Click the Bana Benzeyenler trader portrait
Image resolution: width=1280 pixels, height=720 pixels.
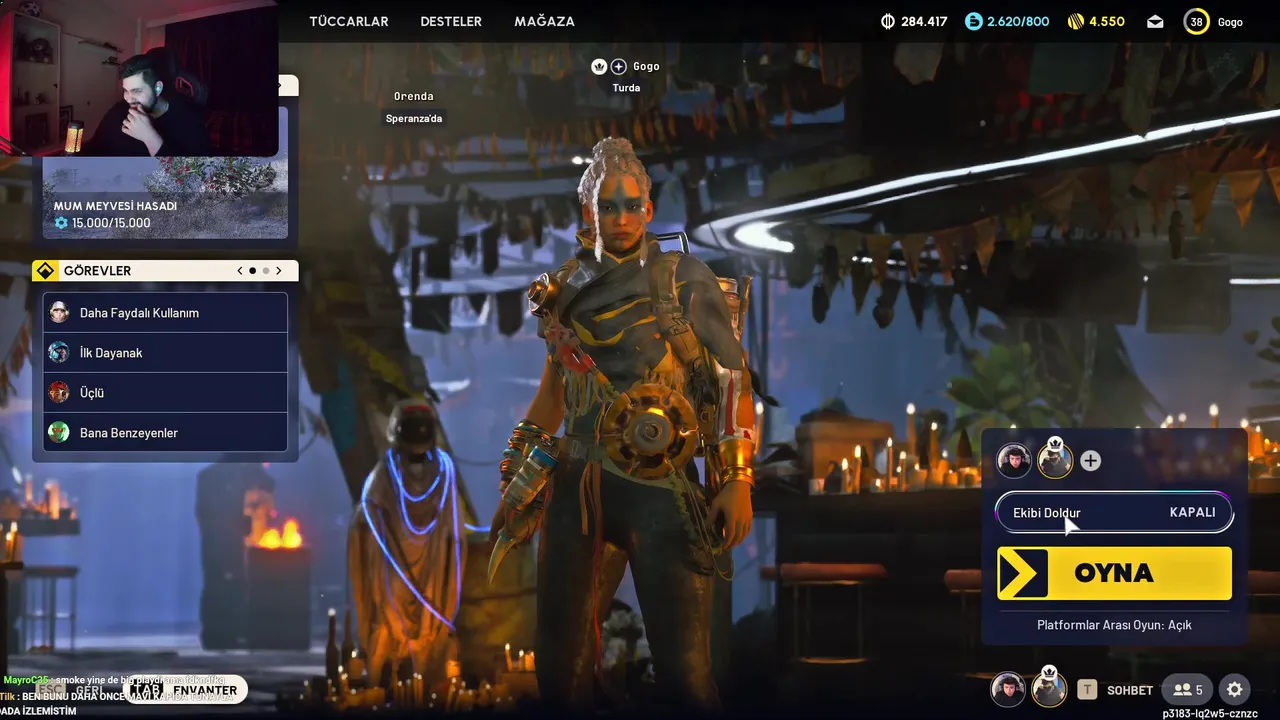[x=59, y=432]
